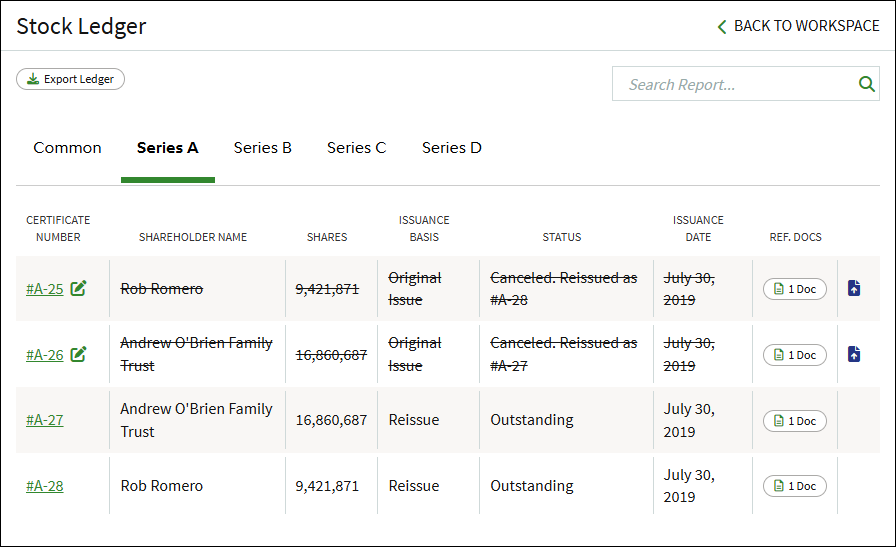Image resolution: width=896 pixels, height=547 pixels.
Task: Click the back chevron beside Back to Workspace
Action: point(722,26)
